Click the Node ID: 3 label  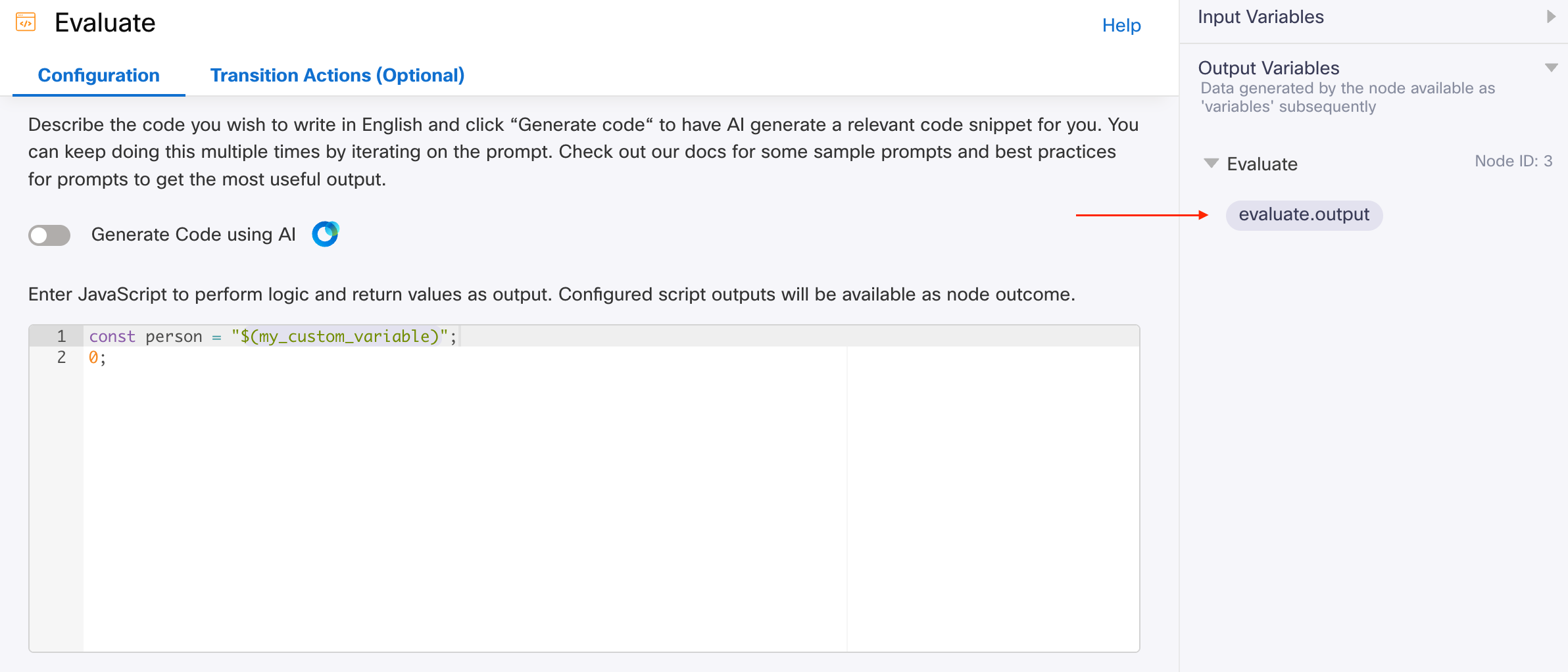click(x=1513, y=161)
